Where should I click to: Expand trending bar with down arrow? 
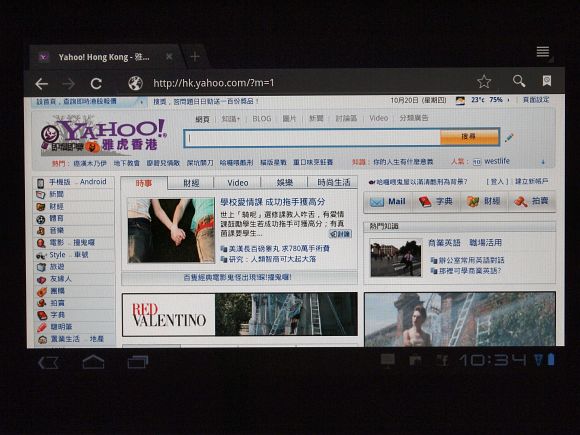(543, 162)
